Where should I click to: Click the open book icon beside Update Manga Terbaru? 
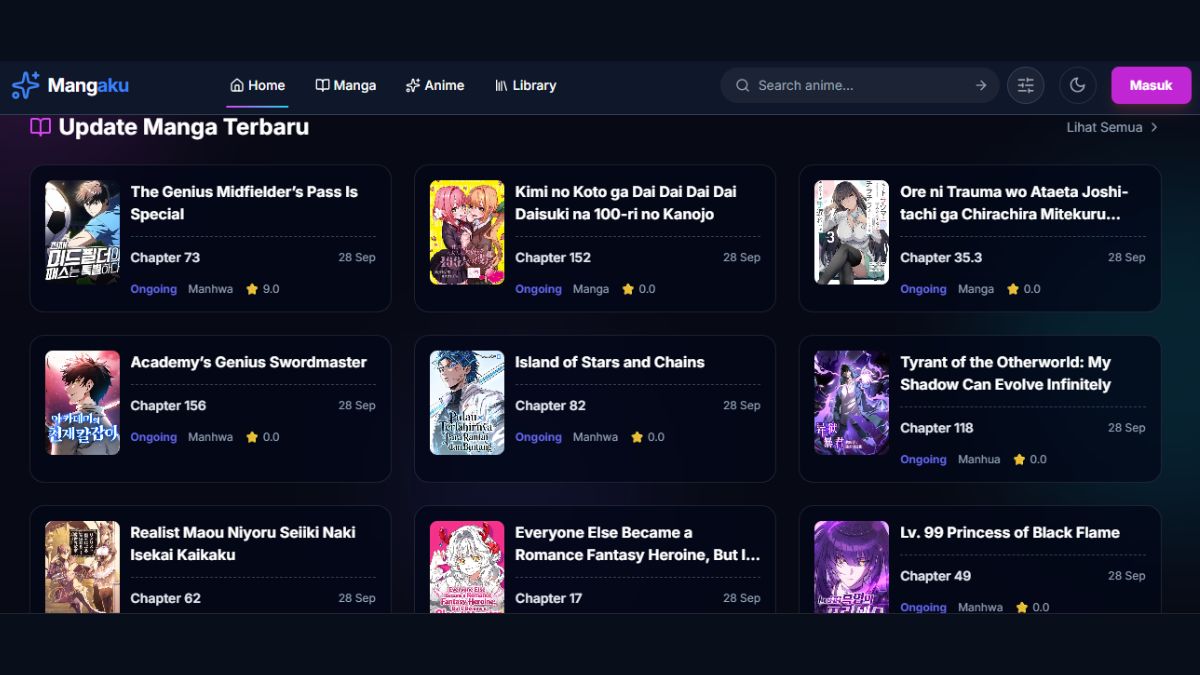point(40,128)
